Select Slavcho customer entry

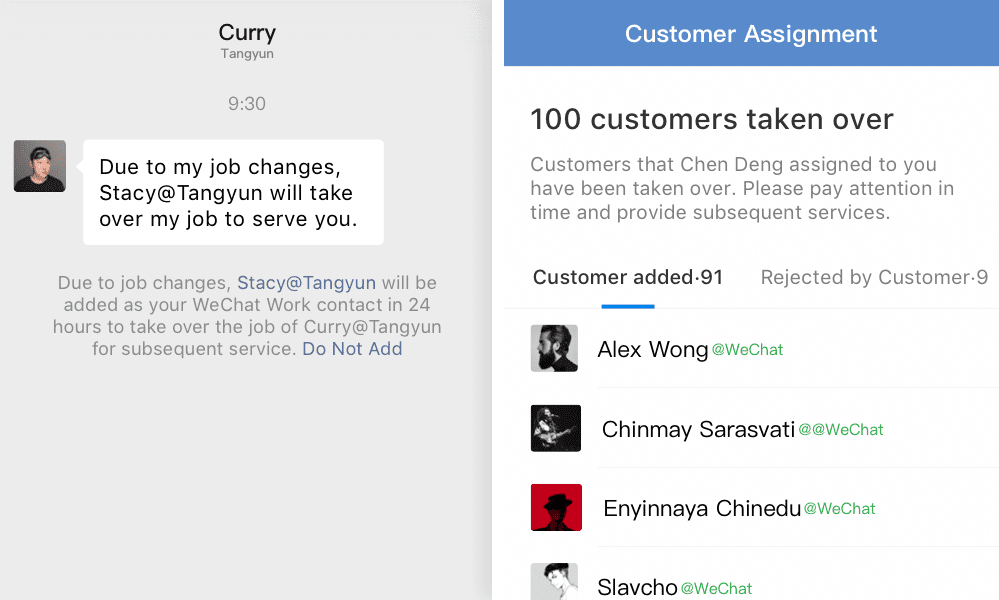[x=751, y=574]
